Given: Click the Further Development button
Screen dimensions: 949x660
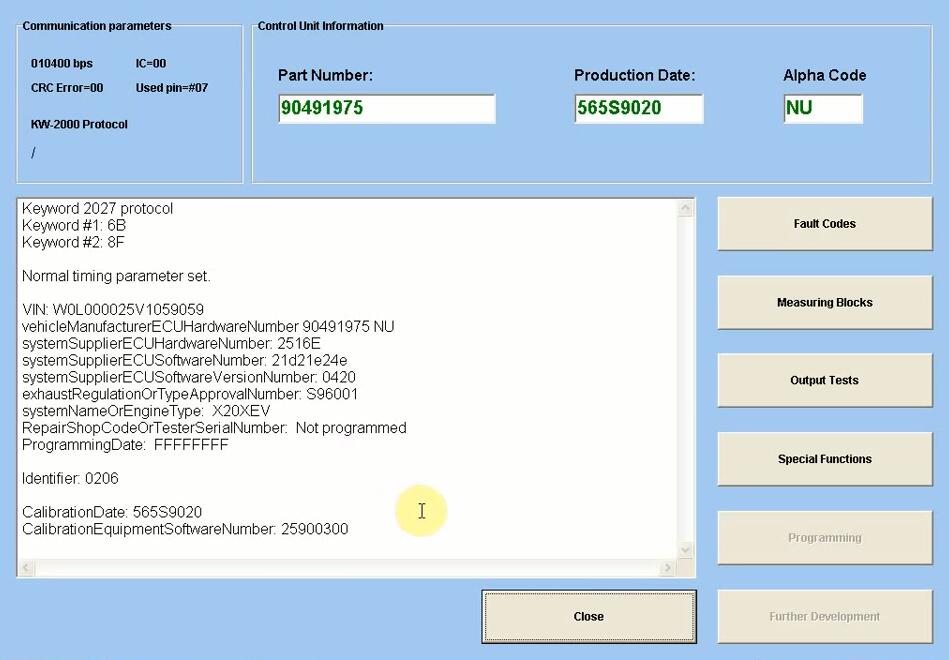Looking at the screenshot, I should tap(825, 616).
